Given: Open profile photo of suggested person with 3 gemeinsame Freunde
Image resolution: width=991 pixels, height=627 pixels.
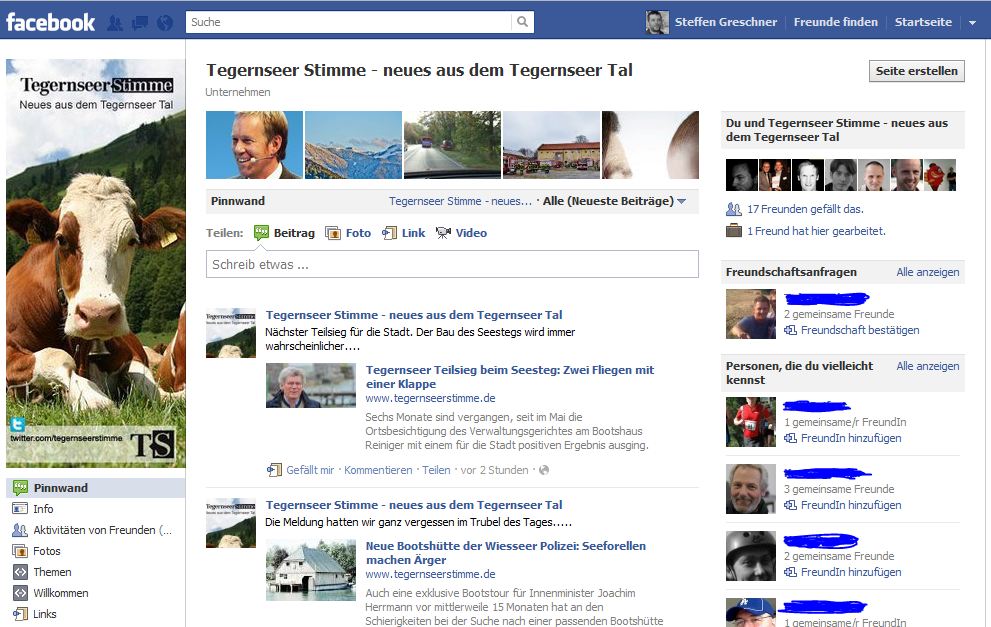Looking at the screenshot, I should click(x=751, y=489).
